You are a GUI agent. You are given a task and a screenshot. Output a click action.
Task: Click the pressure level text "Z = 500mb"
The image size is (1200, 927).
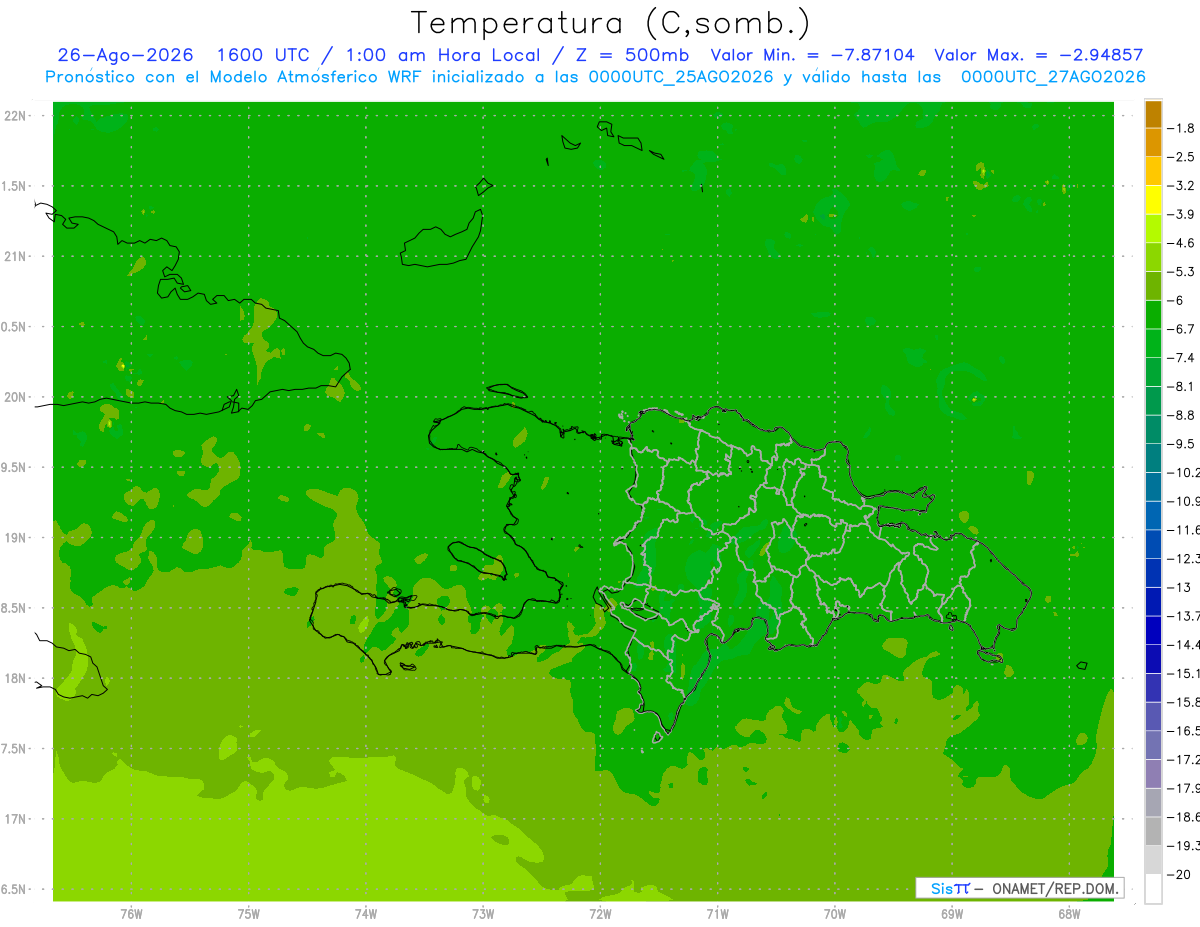pos(627,55)
